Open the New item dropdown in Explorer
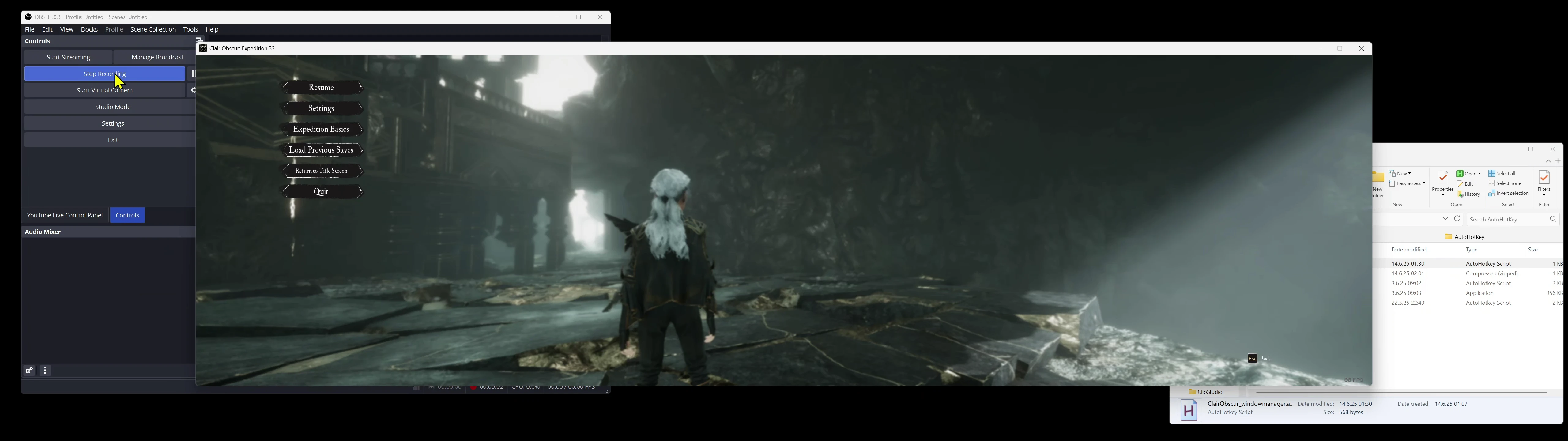The height and width of the screenshot is (441, 1568). click(1399, 174)
